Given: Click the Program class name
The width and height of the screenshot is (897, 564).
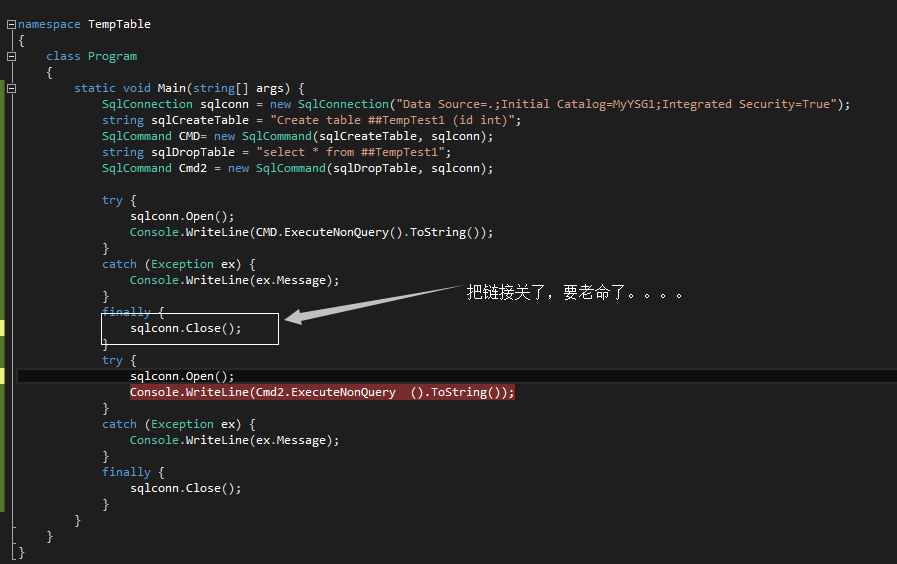Looking at the screenshot, I should coord(112,57).
